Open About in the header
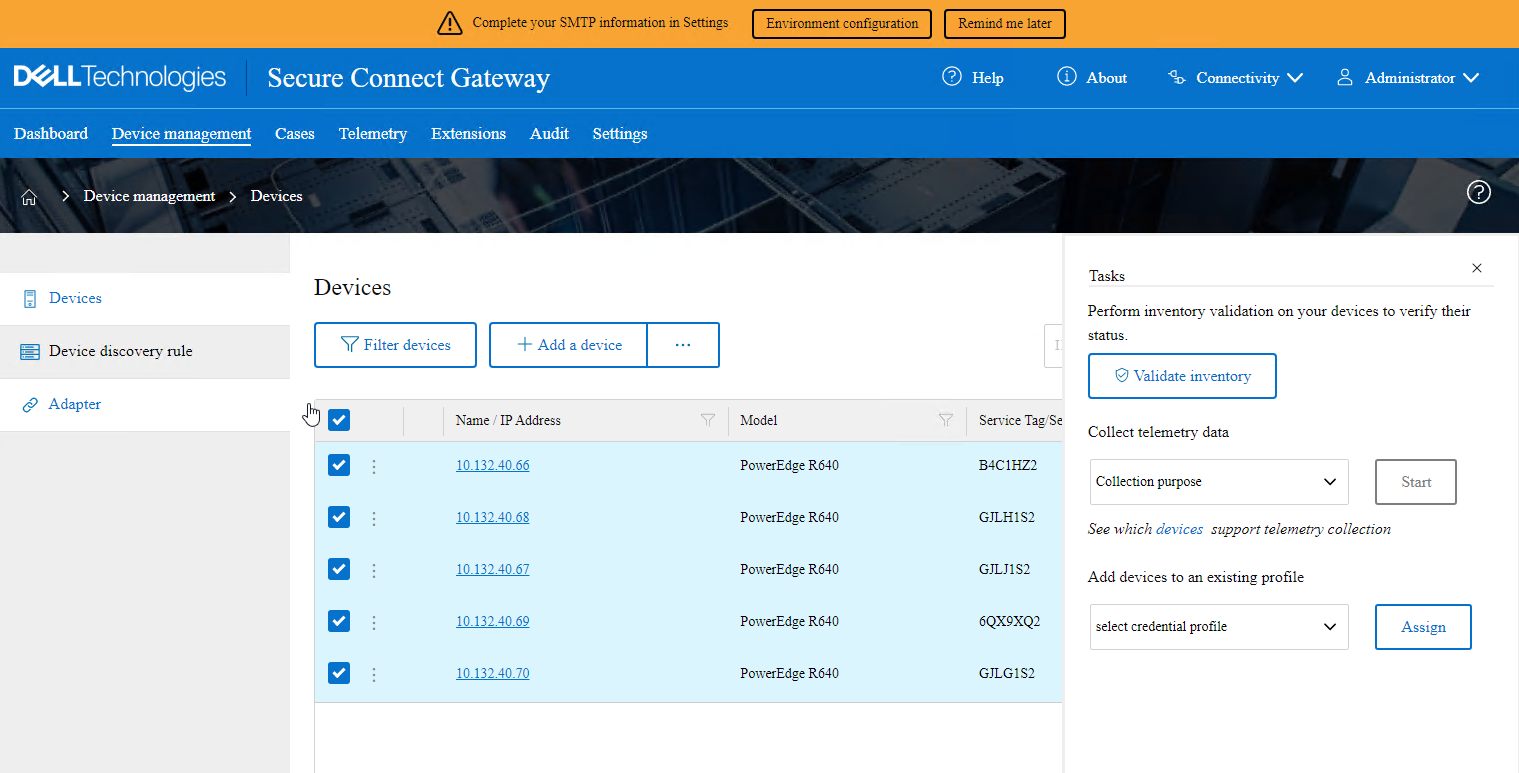The image size is (1519, 773). (x=1092, y=78)
